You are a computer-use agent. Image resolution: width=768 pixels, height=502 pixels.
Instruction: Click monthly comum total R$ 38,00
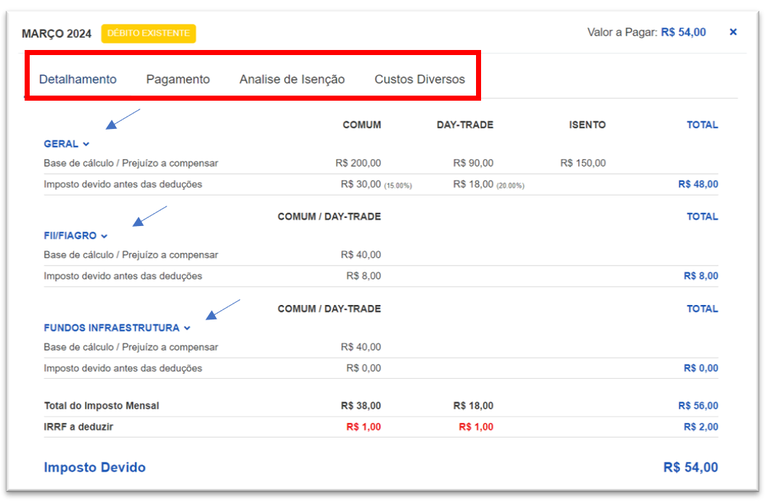361,406
